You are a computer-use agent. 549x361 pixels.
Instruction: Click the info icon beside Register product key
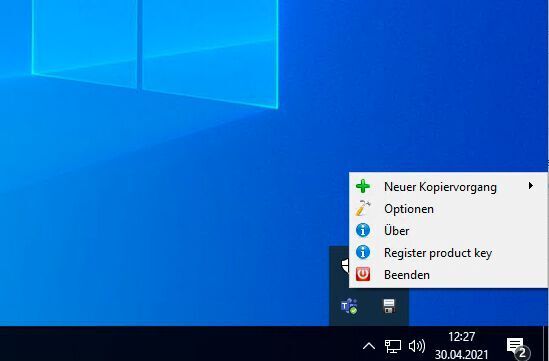pos(363,252)
